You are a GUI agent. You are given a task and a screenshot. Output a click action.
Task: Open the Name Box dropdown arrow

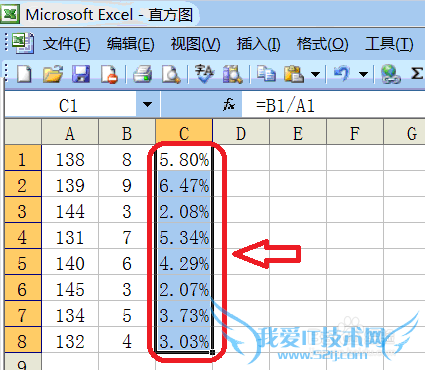(147, 104)
